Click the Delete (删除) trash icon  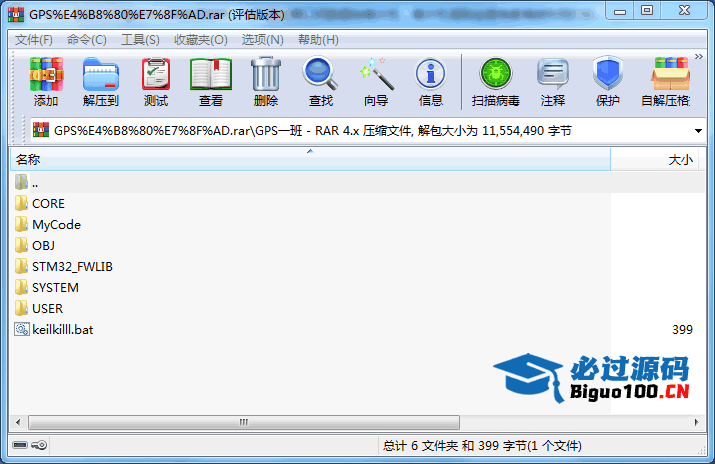pos(266,74)
